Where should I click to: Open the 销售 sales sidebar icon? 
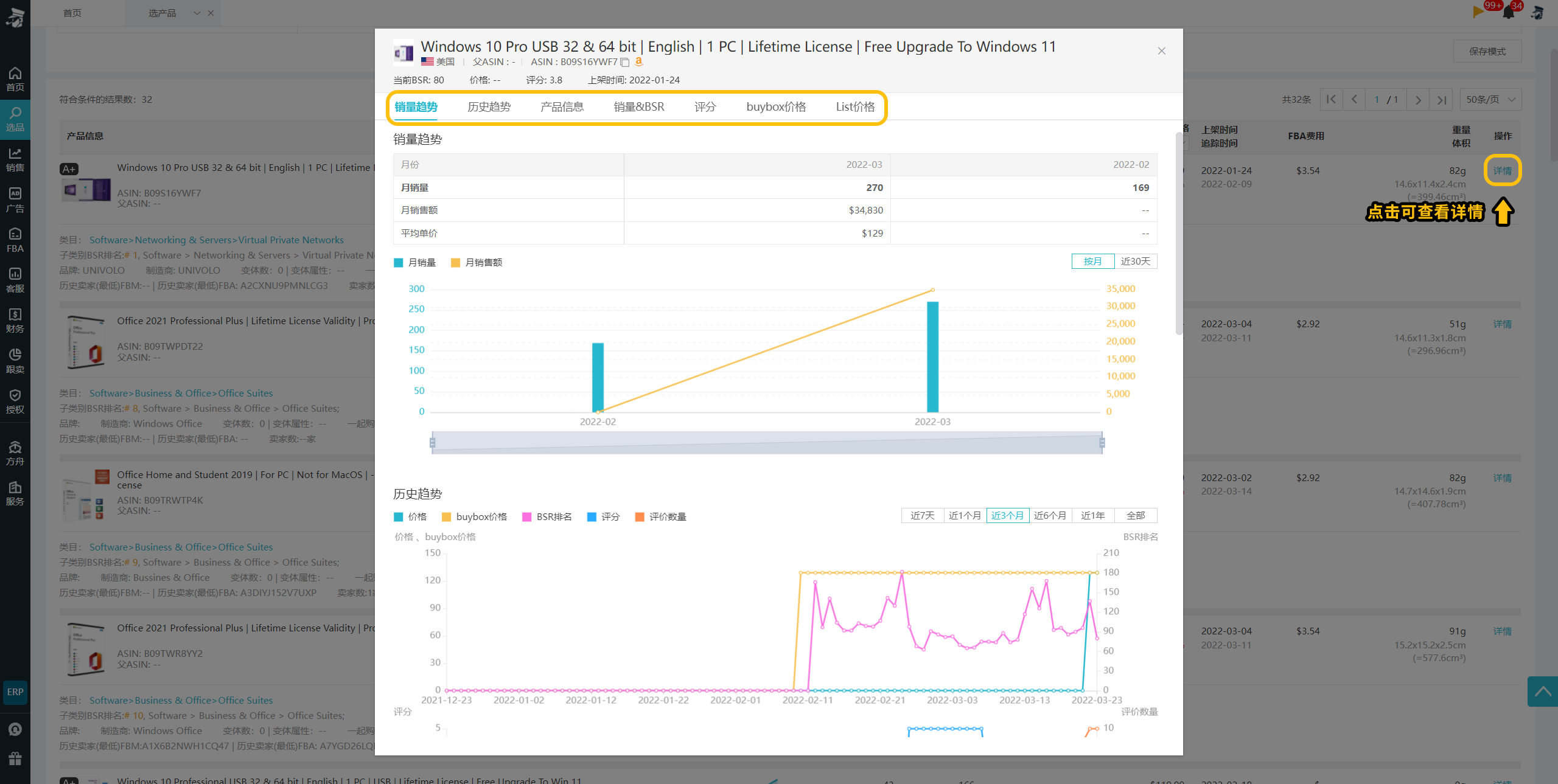(15, 159)
